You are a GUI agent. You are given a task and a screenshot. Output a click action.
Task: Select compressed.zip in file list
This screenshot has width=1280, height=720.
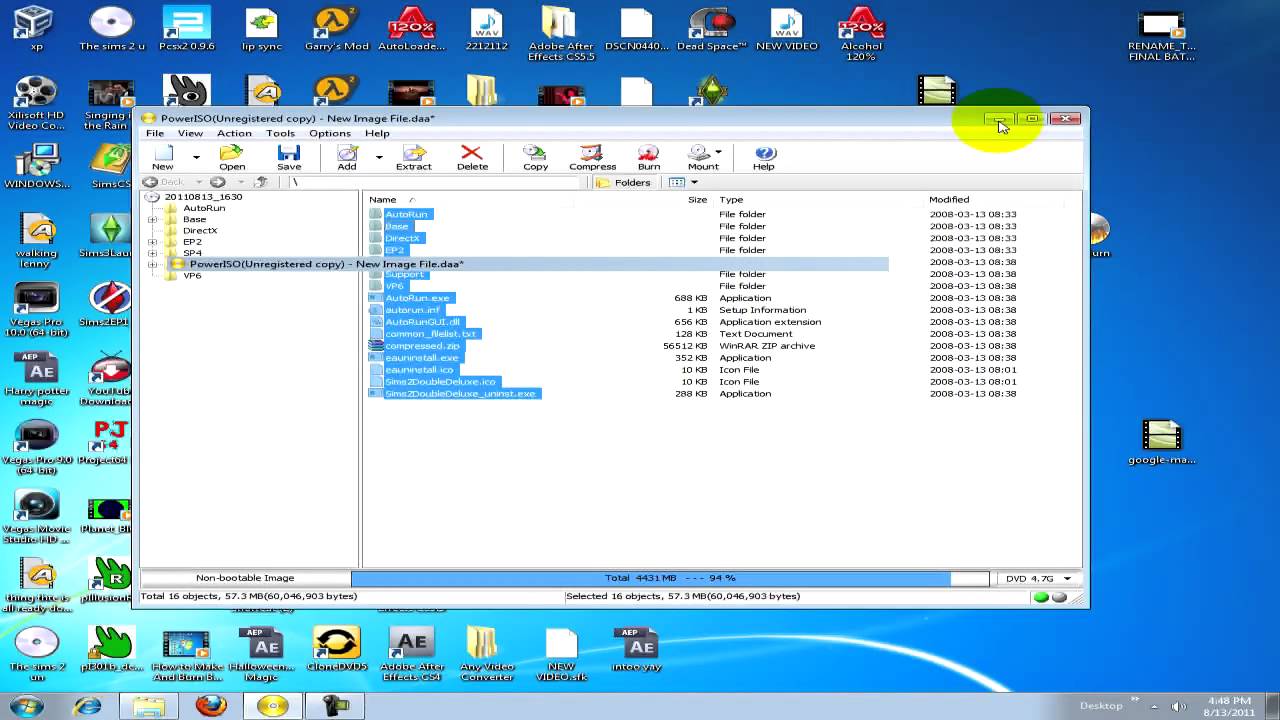click(422, 346)
